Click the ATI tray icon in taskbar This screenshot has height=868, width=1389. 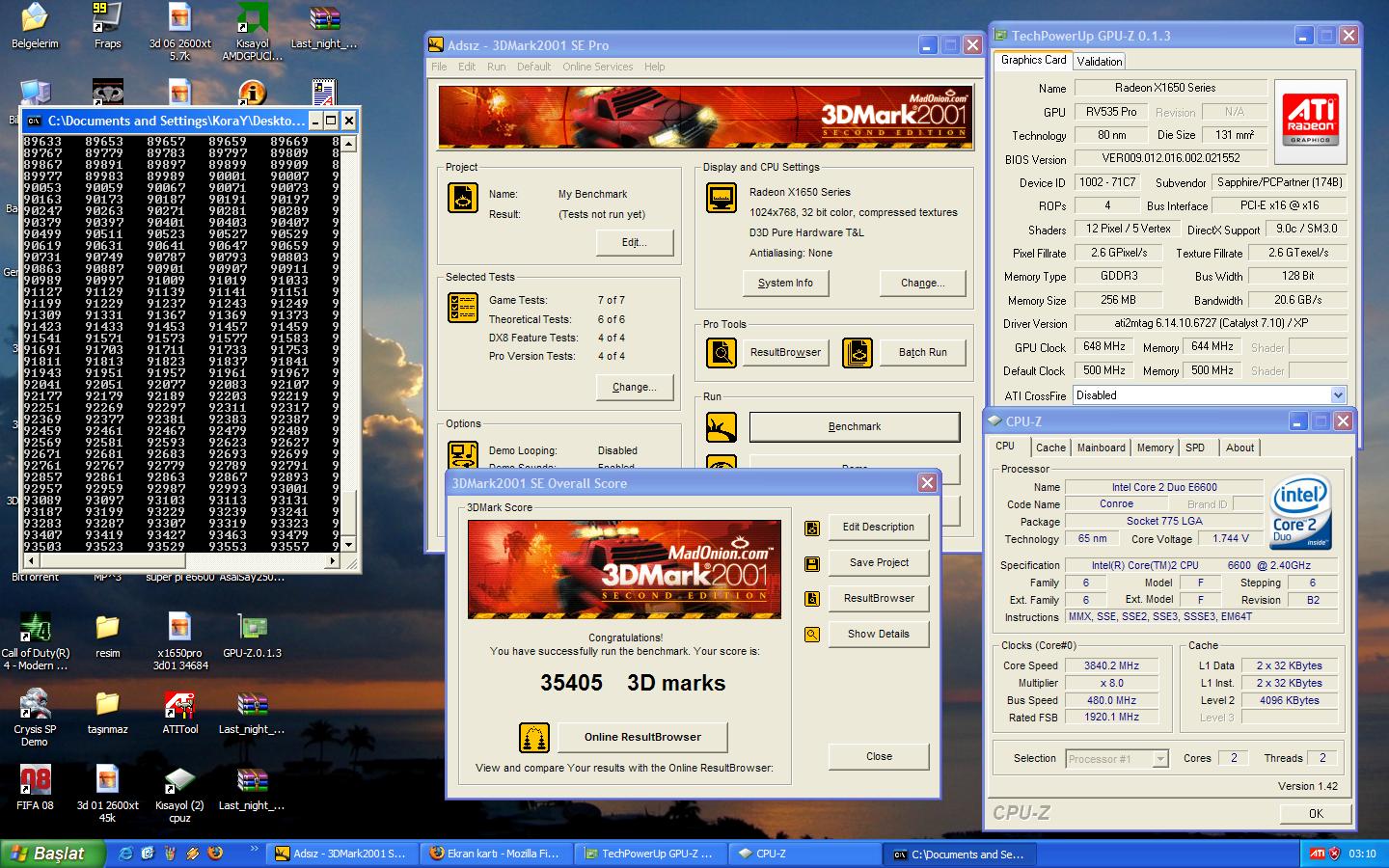(x=1317, y=854)
